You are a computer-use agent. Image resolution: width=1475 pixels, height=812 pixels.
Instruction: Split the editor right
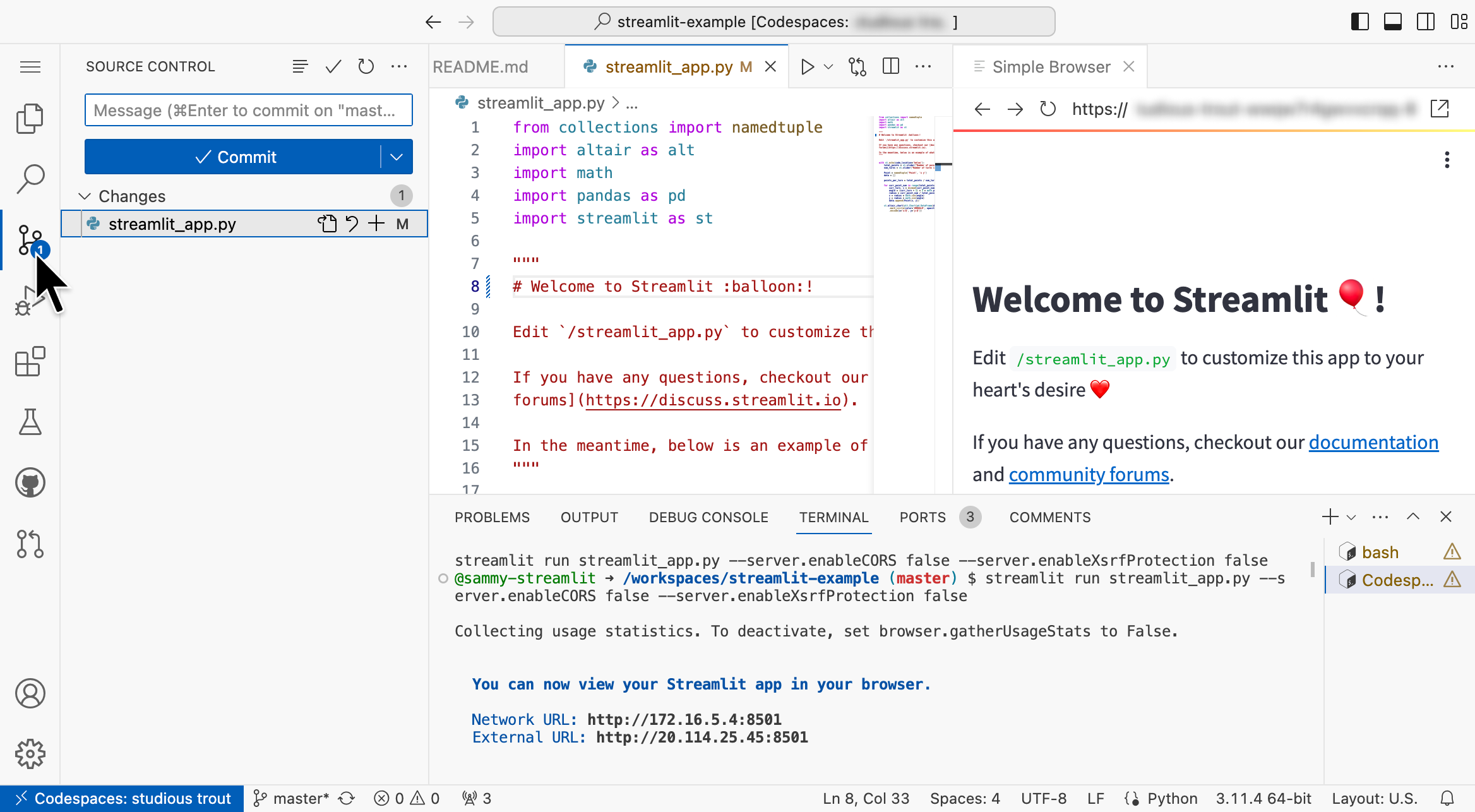tap(890, 66)
